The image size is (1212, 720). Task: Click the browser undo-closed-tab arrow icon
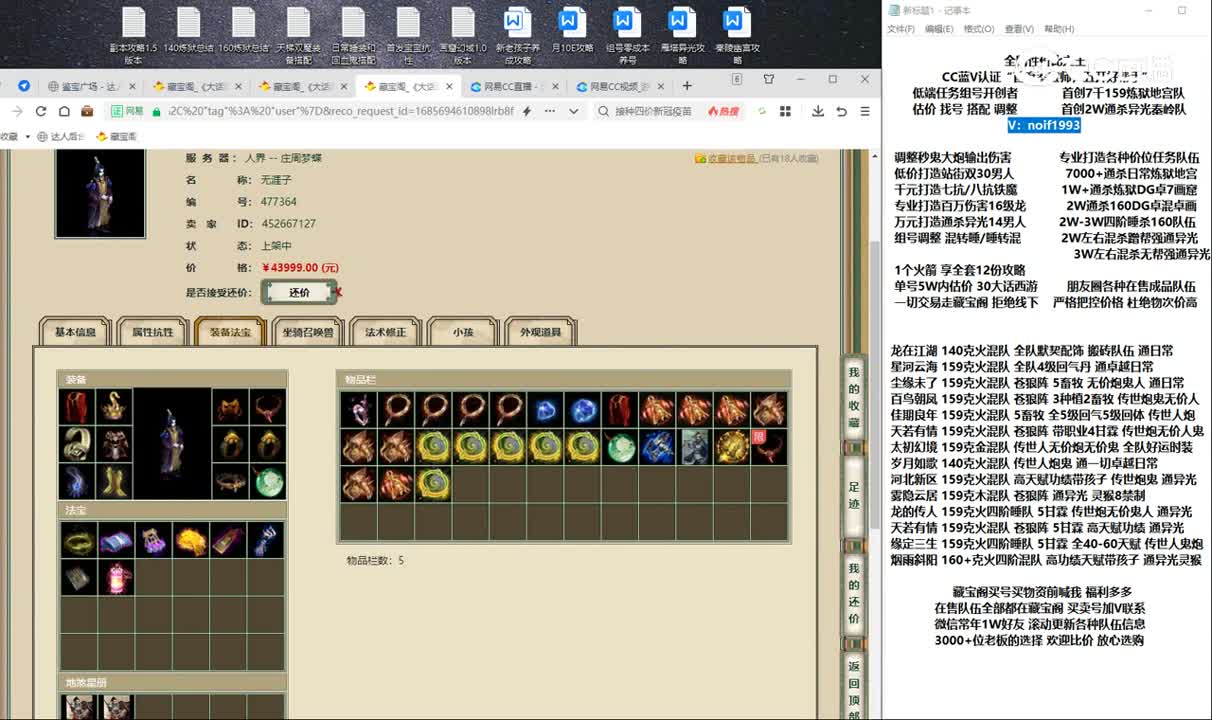click(841, 111)
